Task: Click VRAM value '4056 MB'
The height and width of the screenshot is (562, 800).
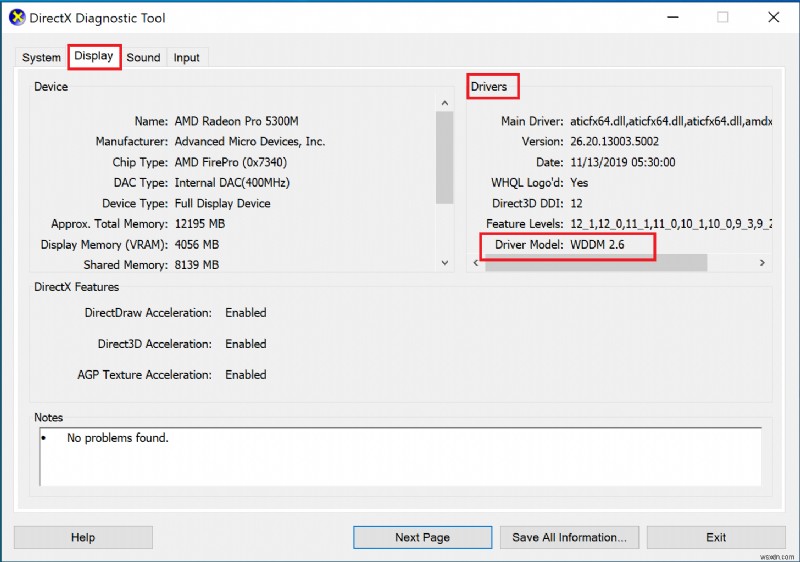Action: pyautogui.click(x=196, y=245)
